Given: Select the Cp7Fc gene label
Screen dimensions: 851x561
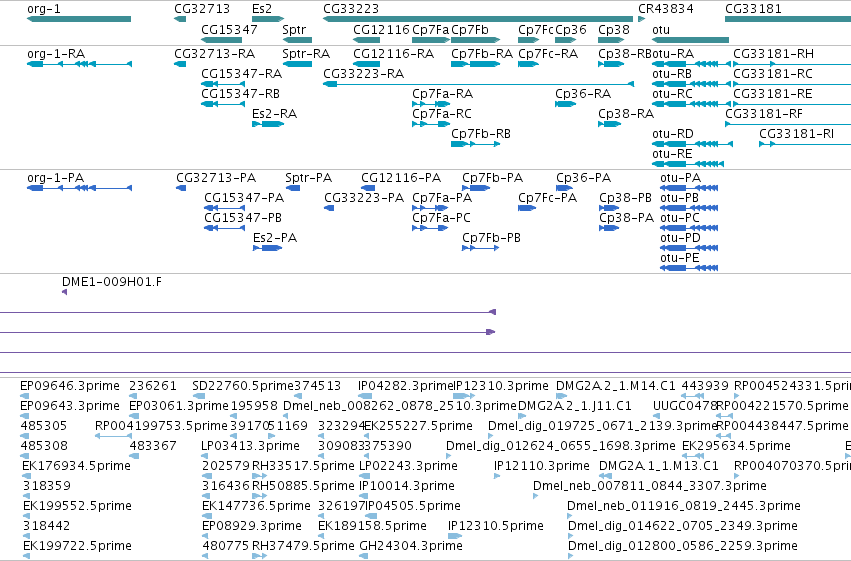Looking at the screenshot, I should pos(536,29).
